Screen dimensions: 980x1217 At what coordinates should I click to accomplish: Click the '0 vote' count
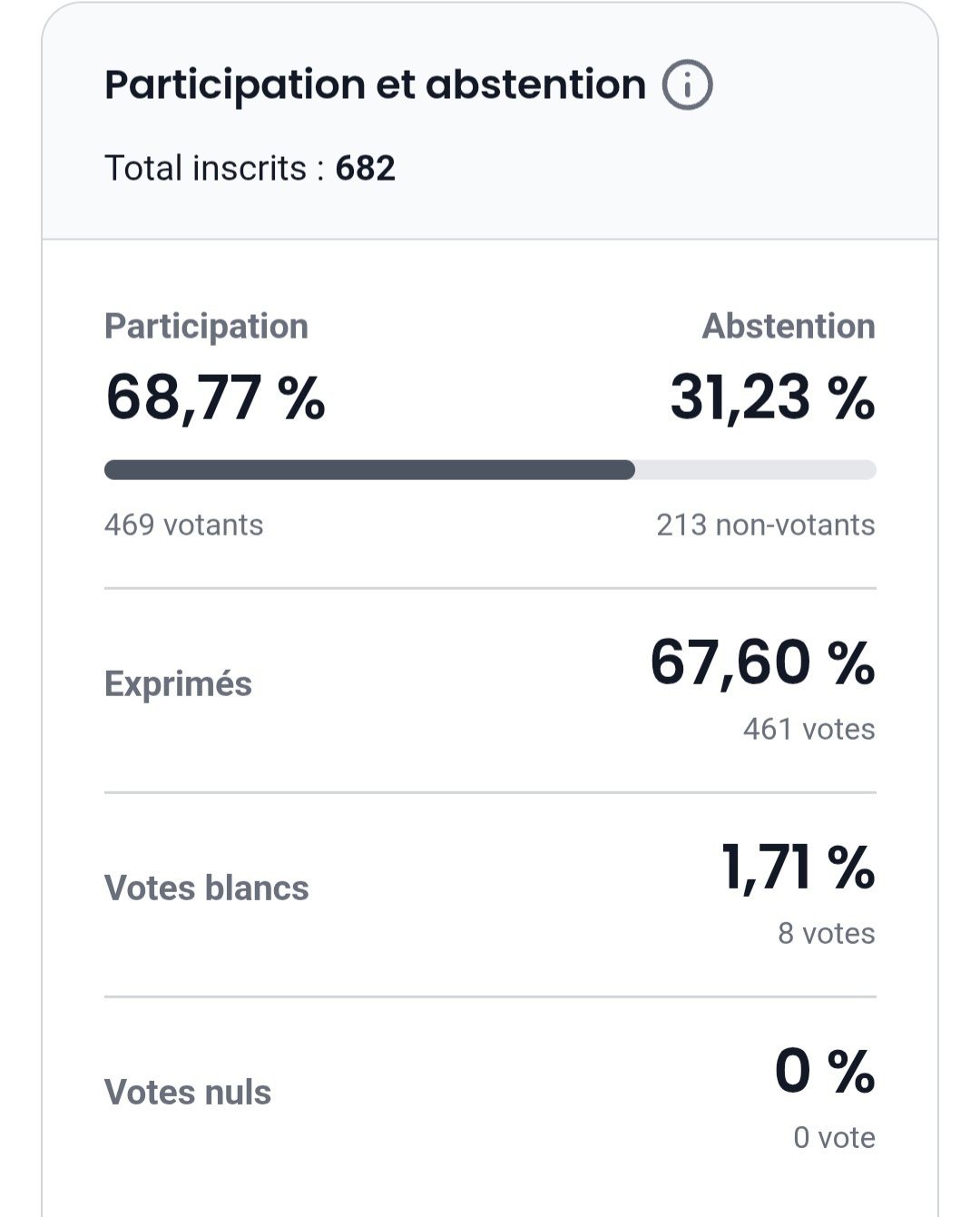coord(834,1138)
